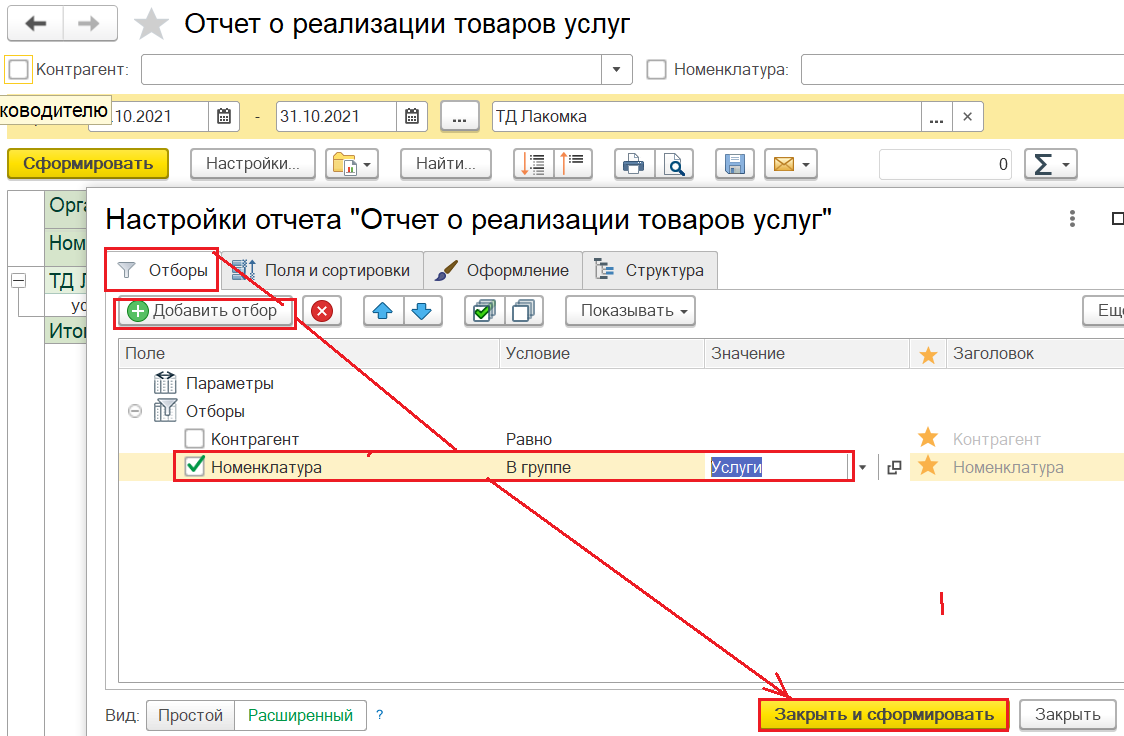Click the save floppy disk icon
The width and height of the screenshot is (1124, 736).
(x=735, y=164)
